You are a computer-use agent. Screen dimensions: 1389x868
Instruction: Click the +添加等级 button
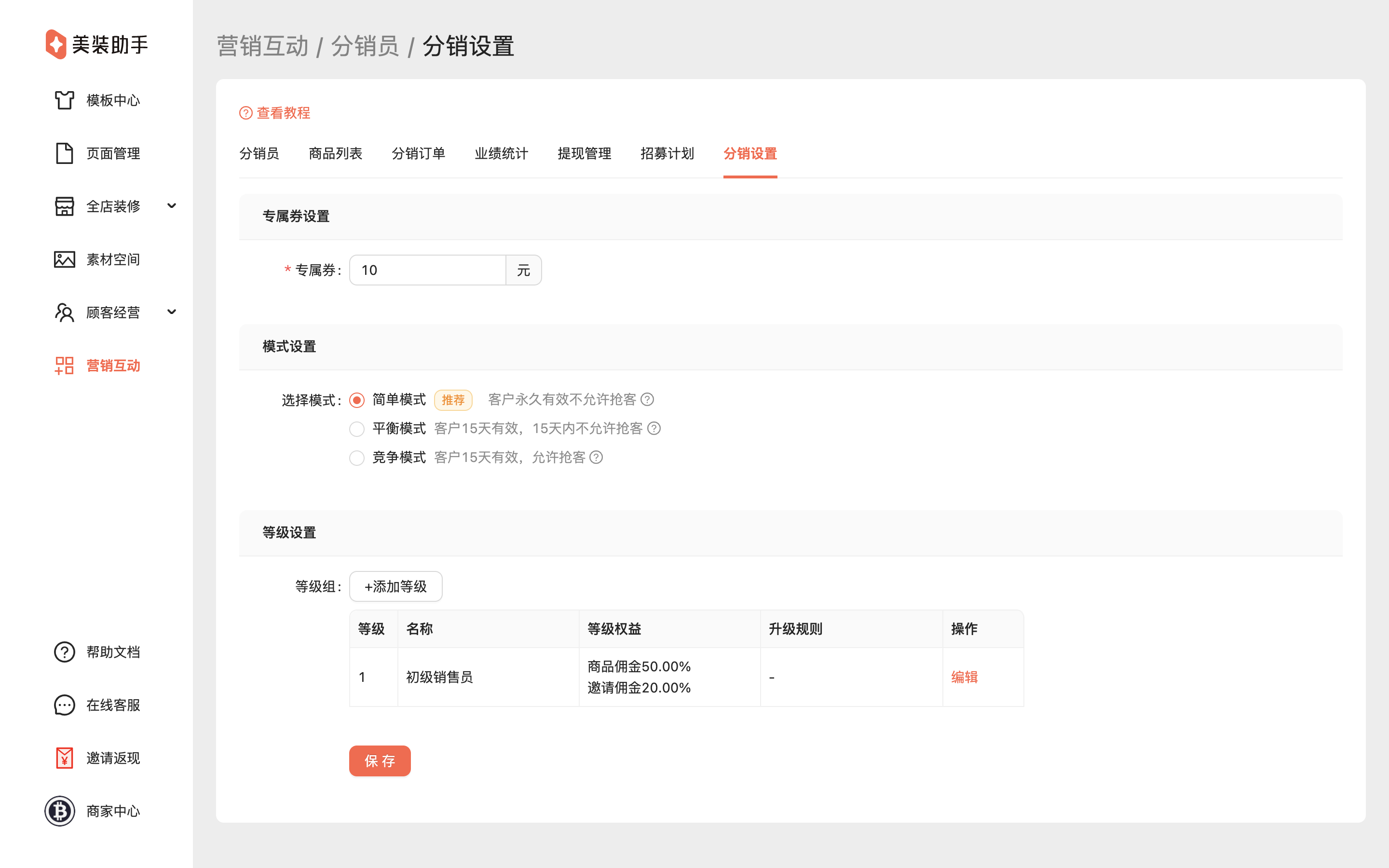click(x=395, y=586)
